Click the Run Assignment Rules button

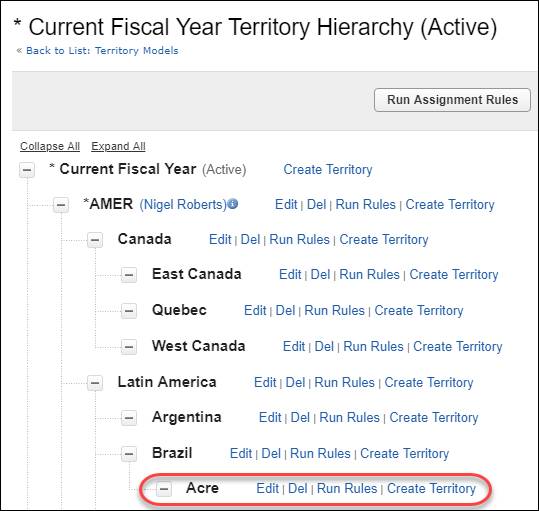452,100
